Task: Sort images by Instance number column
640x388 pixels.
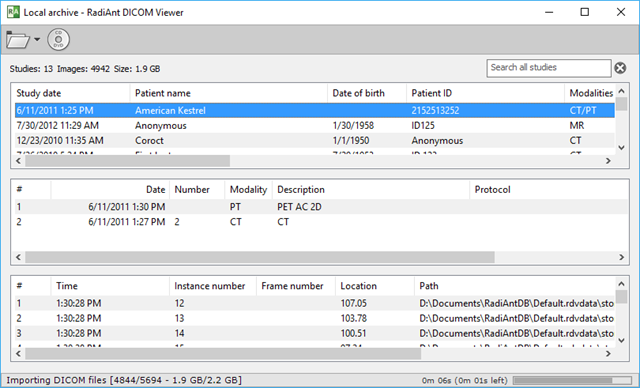Action: point(213,286)
